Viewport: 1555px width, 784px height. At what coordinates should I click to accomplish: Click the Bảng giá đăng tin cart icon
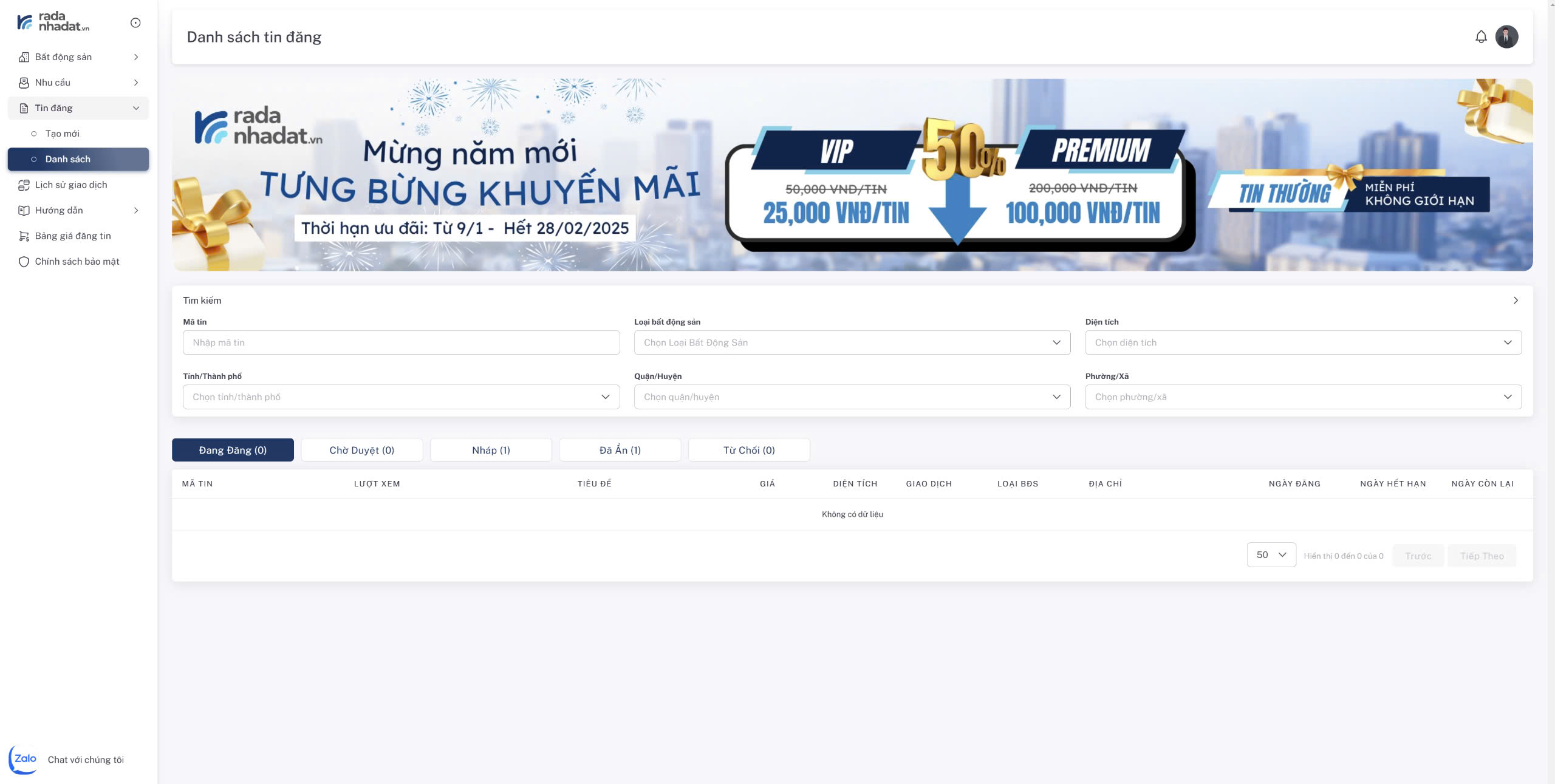click(x=24, y=236)
